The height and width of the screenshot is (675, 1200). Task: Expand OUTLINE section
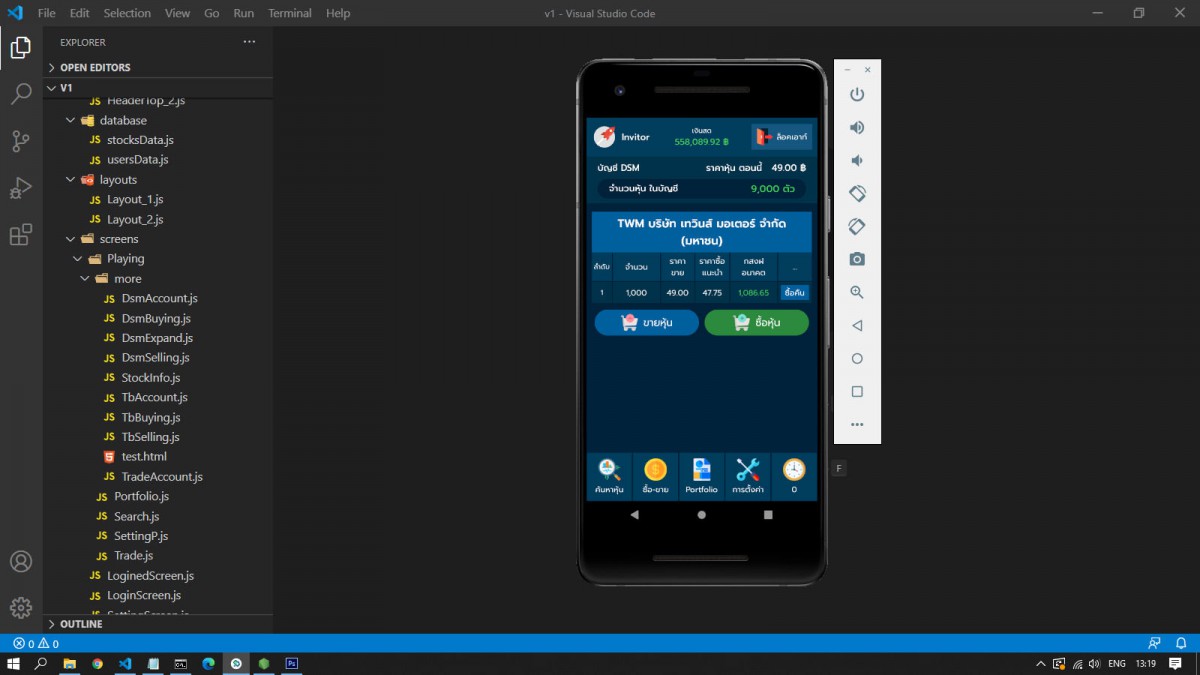(157, 624)
